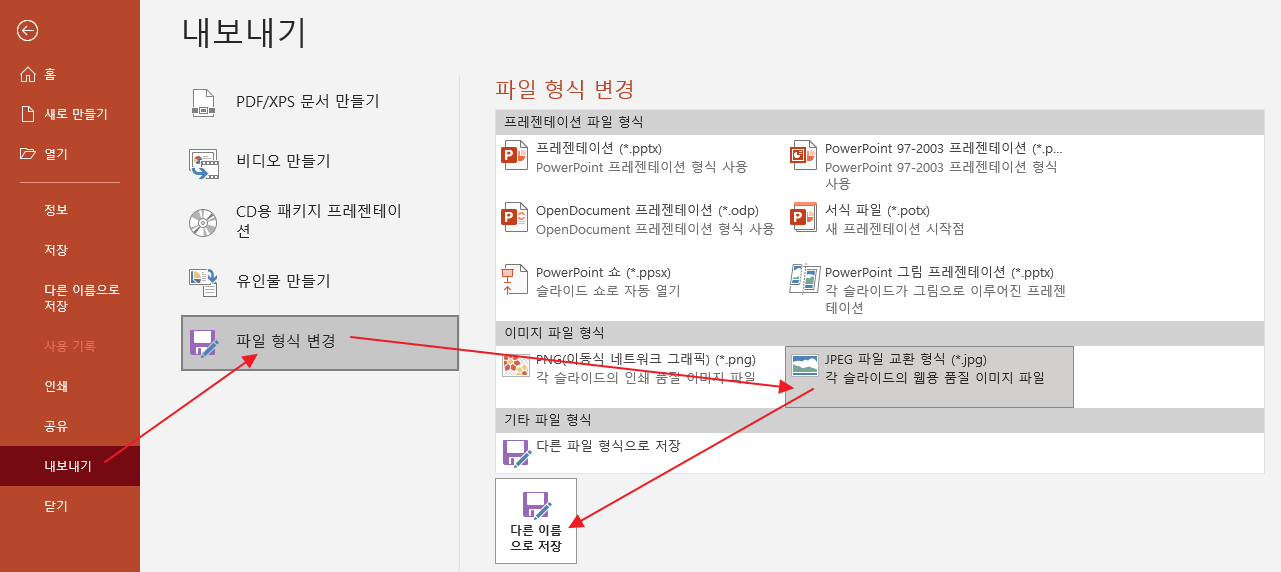This screenshot has width=1281, height=572.
Task: Choose JPEG 파일 교환 형식 (*.jpg)
Action: tap(929, 377)
